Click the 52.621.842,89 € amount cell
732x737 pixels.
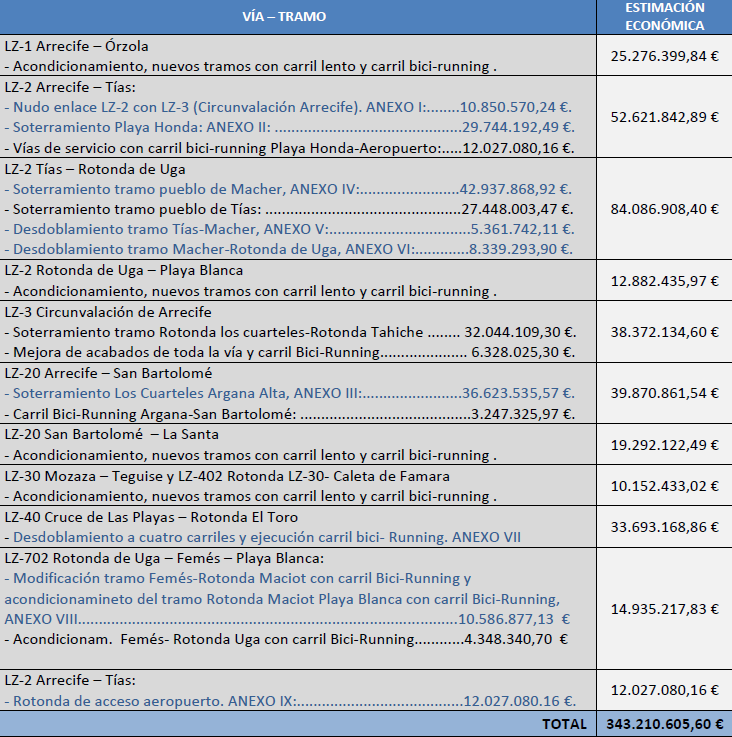[x=664, y=117]
